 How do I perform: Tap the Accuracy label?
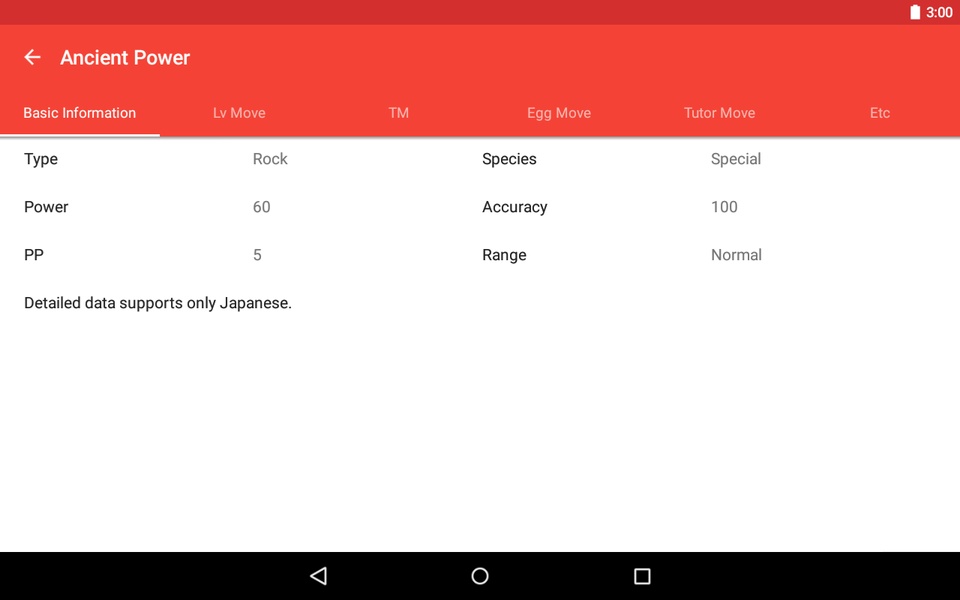515,207
